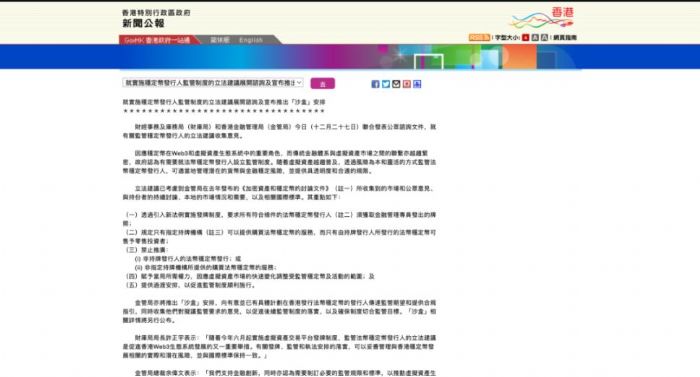Open the press release selection dropdown
This screenshot has height=377, width=700.
pos(213,83)
